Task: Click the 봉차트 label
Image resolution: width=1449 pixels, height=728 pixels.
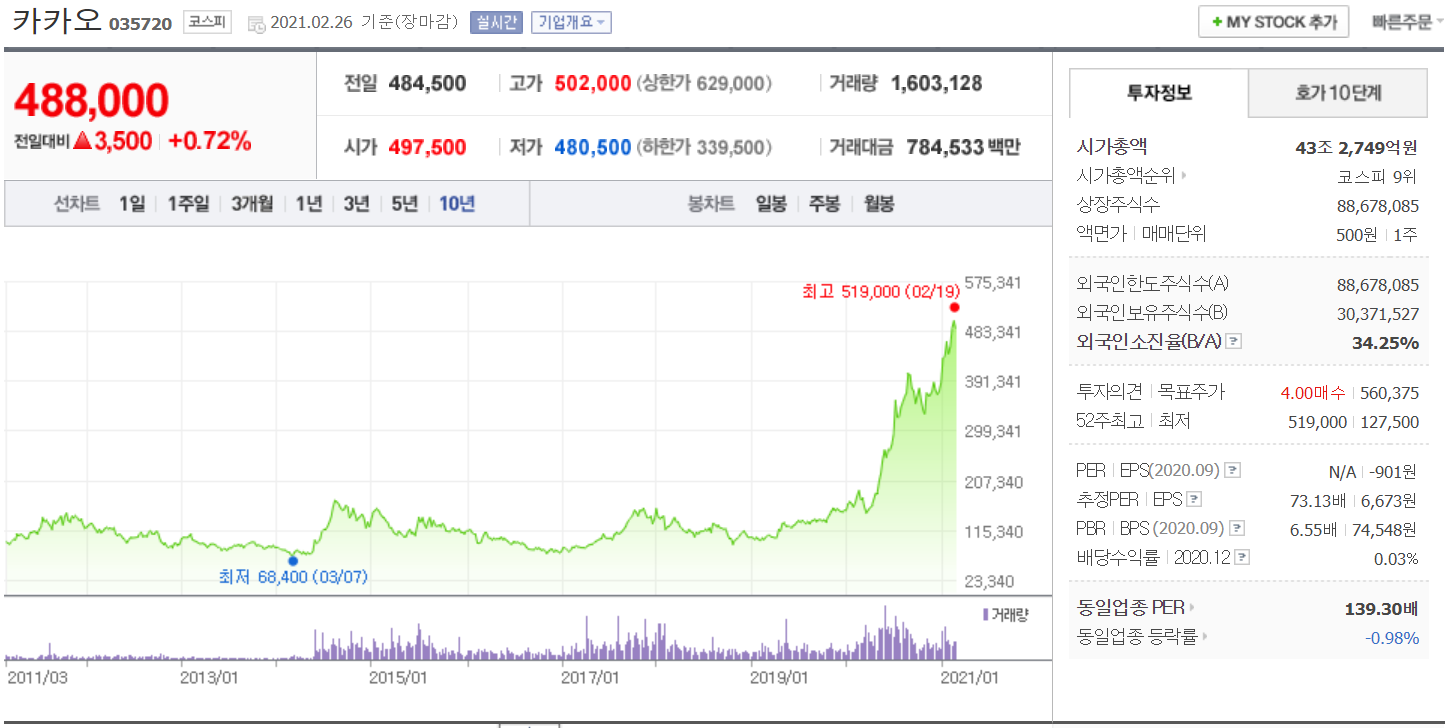Action: [711, 204]
